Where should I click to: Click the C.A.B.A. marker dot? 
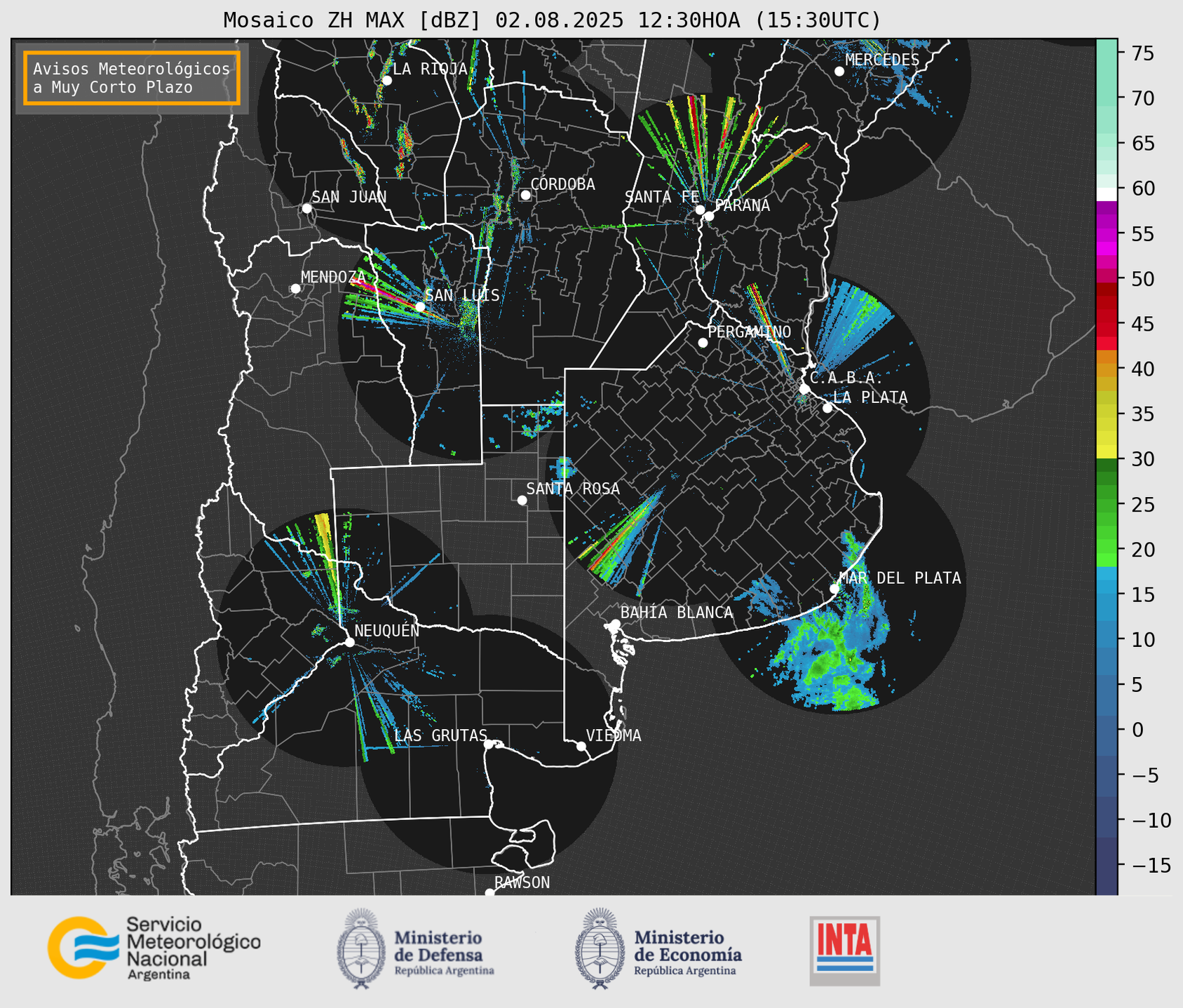click(804, 388)
